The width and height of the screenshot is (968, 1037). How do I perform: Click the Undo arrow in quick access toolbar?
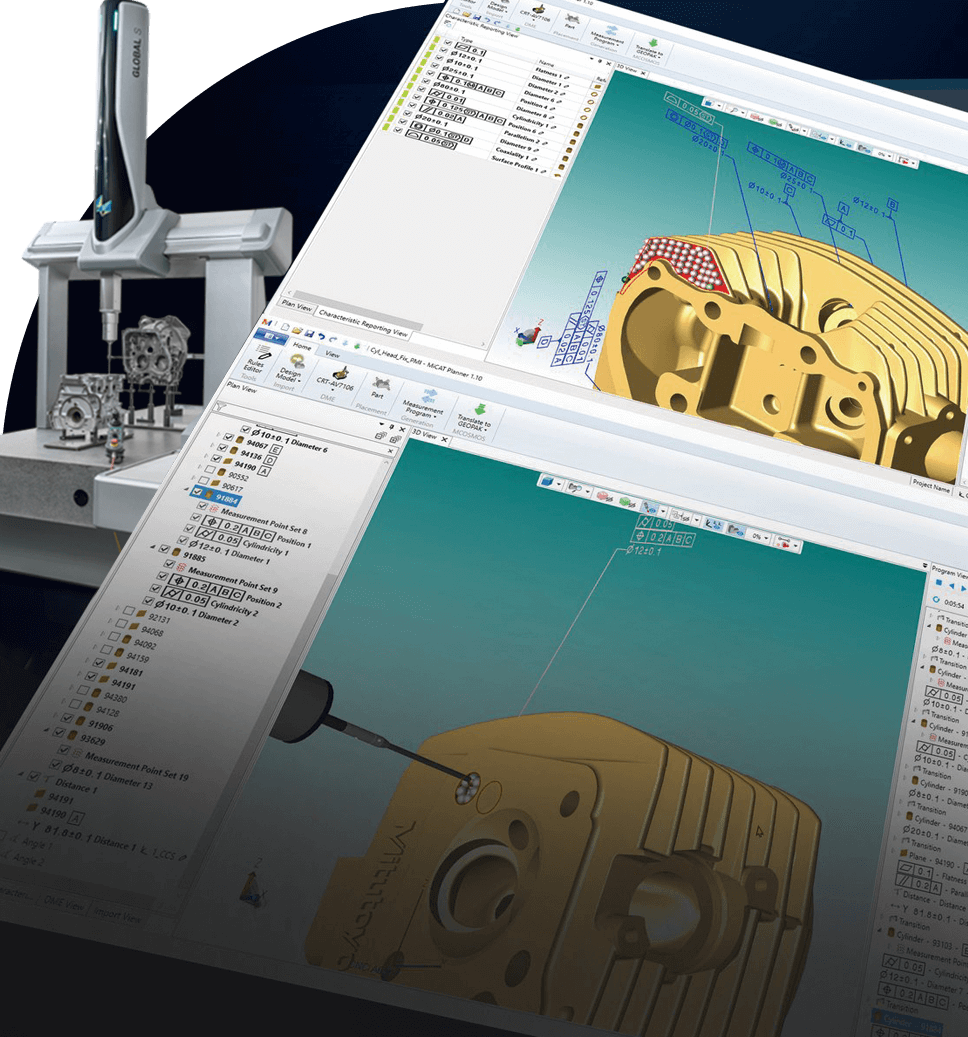click(x=321, y=336)
